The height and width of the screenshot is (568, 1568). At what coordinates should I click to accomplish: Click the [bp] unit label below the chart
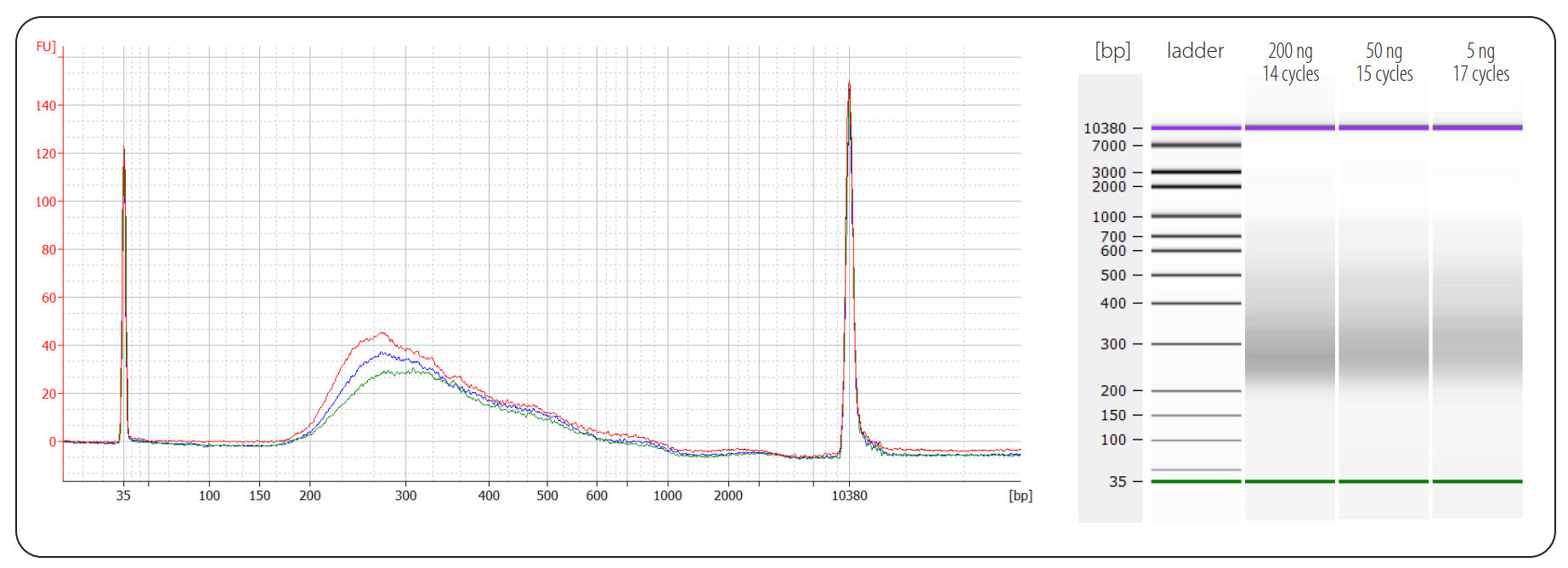[1020, 496]
